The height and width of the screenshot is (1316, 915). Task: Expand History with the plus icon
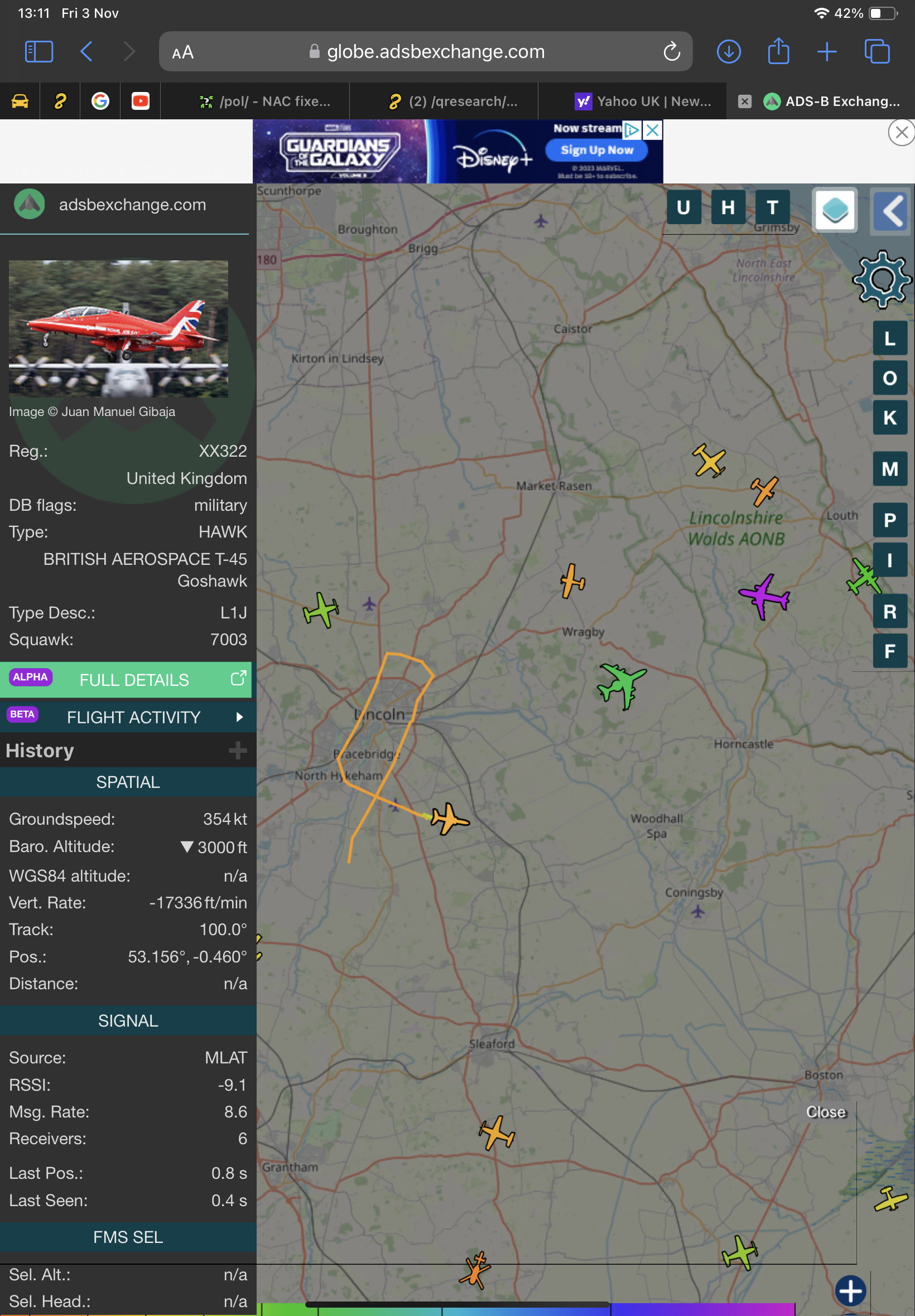[x=237, y=750]
